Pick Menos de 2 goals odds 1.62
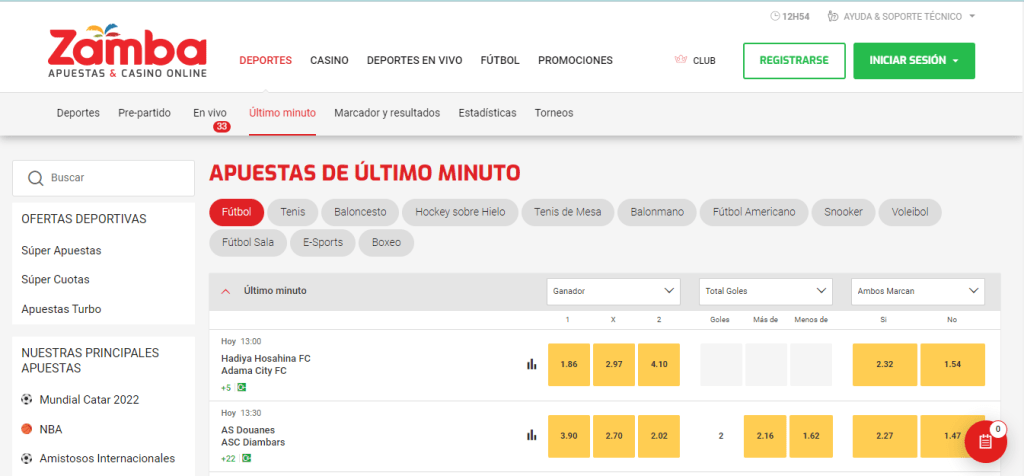Screen dimensions: 1024x476 pyautogui.click(x=810, y=436)
